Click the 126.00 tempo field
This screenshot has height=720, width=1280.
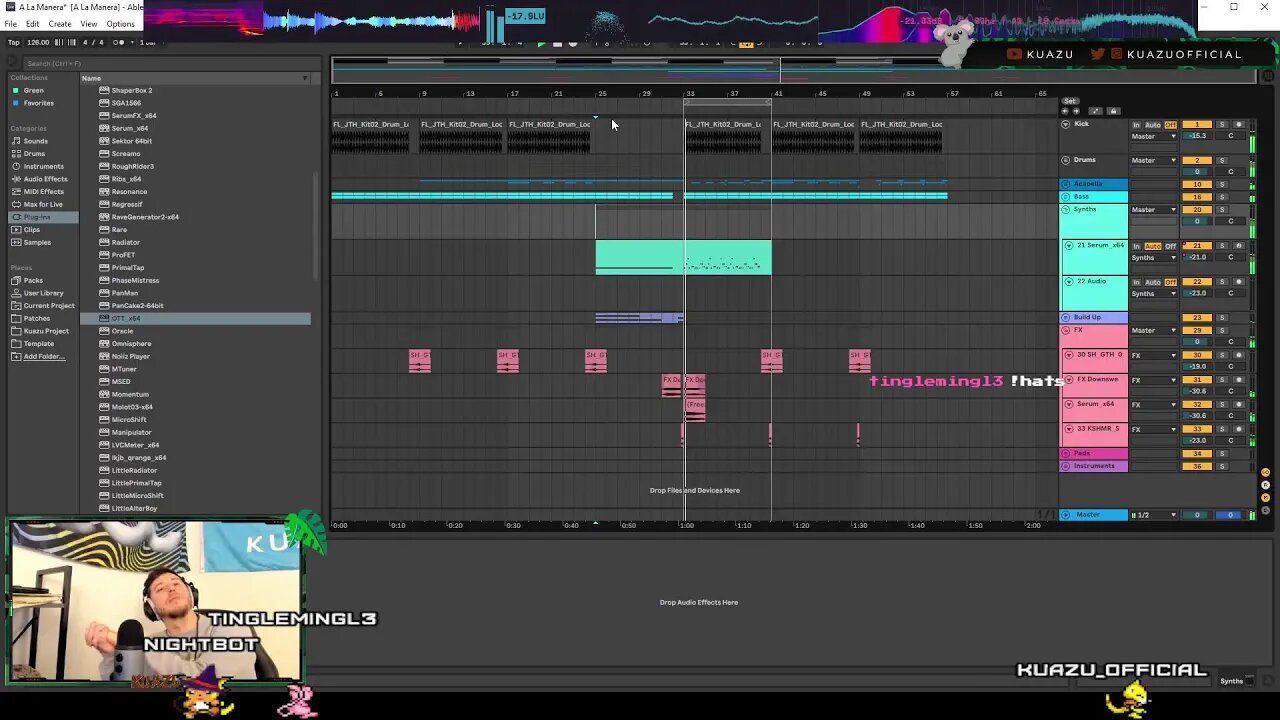click(38, 42)
